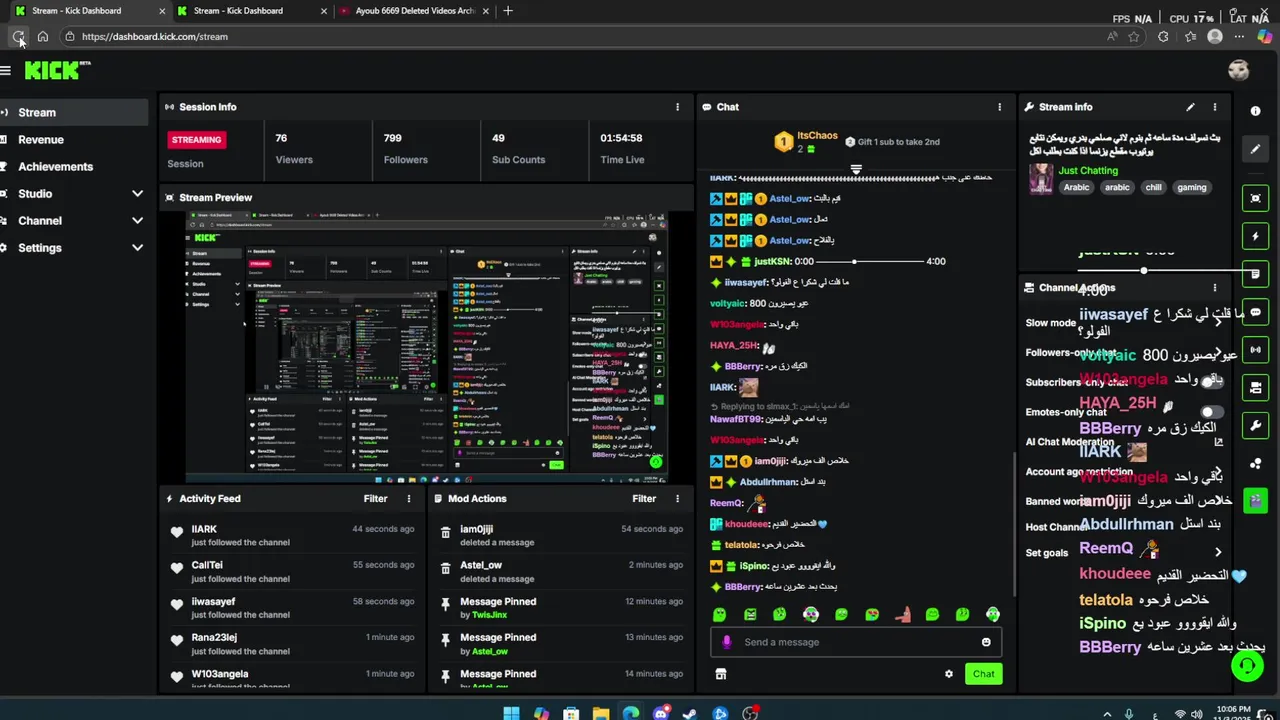Viewport: 1280px width, 720px height.
Task: Open Discord from the taskbar
Action: coord(660,713)
